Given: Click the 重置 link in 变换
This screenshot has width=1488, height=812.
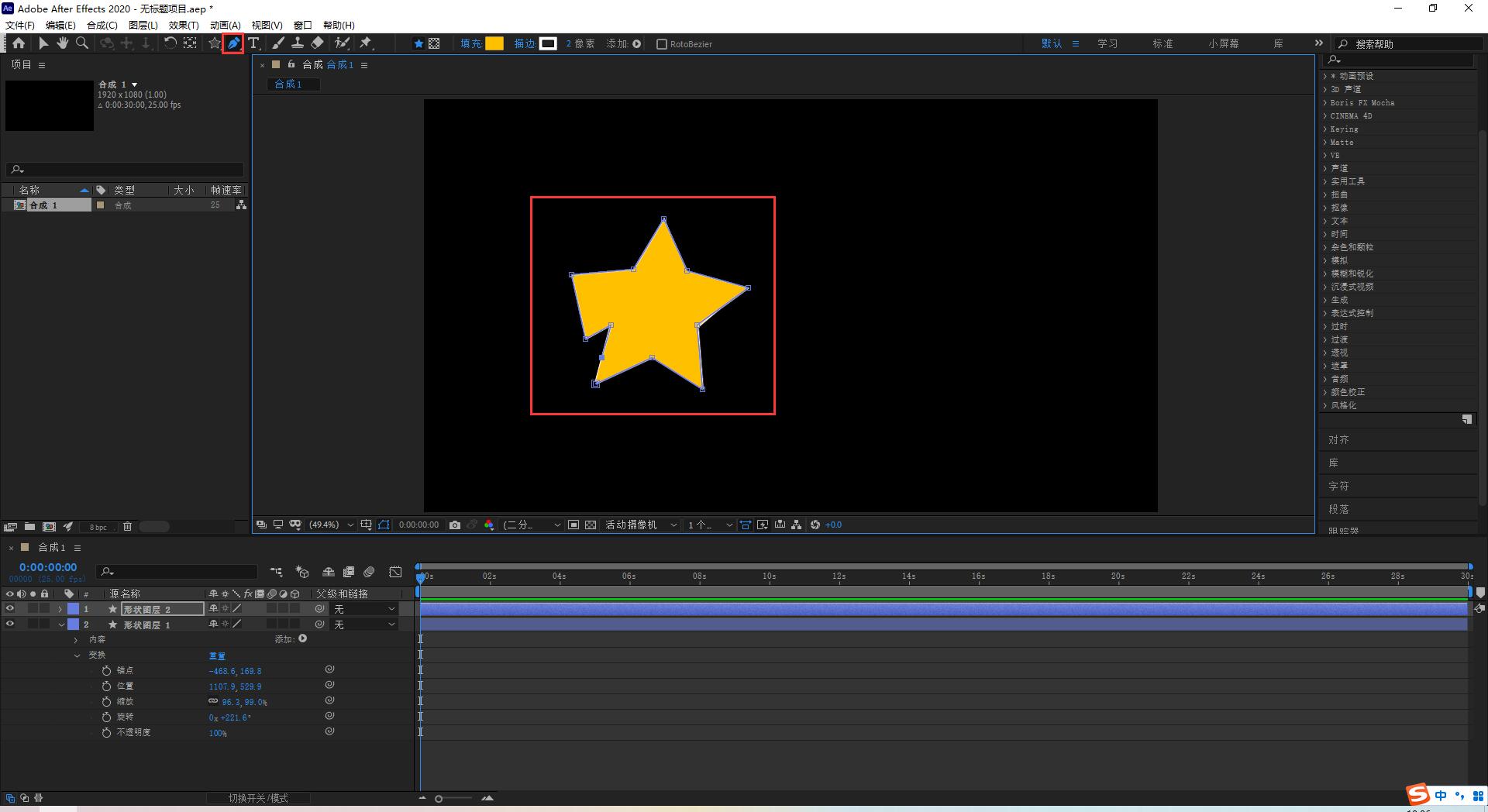Looking at the screenshot, I should tap(217, 655).
